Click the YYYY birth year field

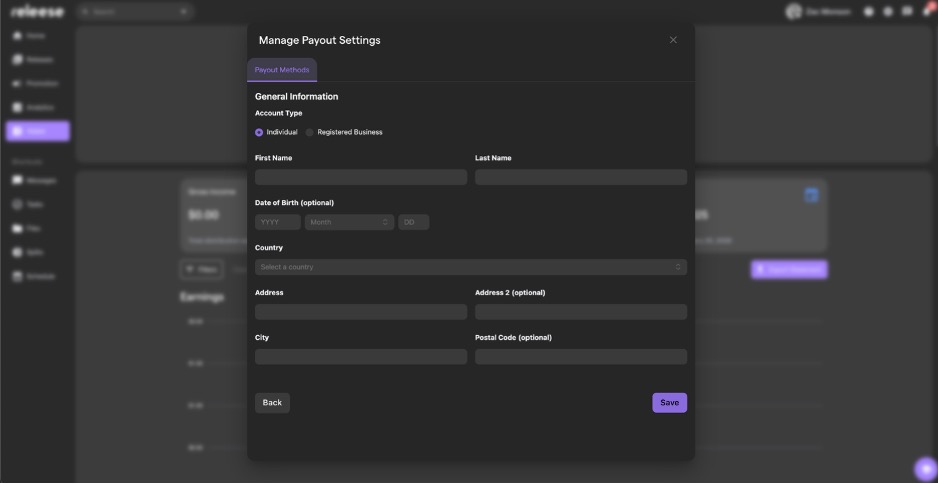click(x=278, y=222)
